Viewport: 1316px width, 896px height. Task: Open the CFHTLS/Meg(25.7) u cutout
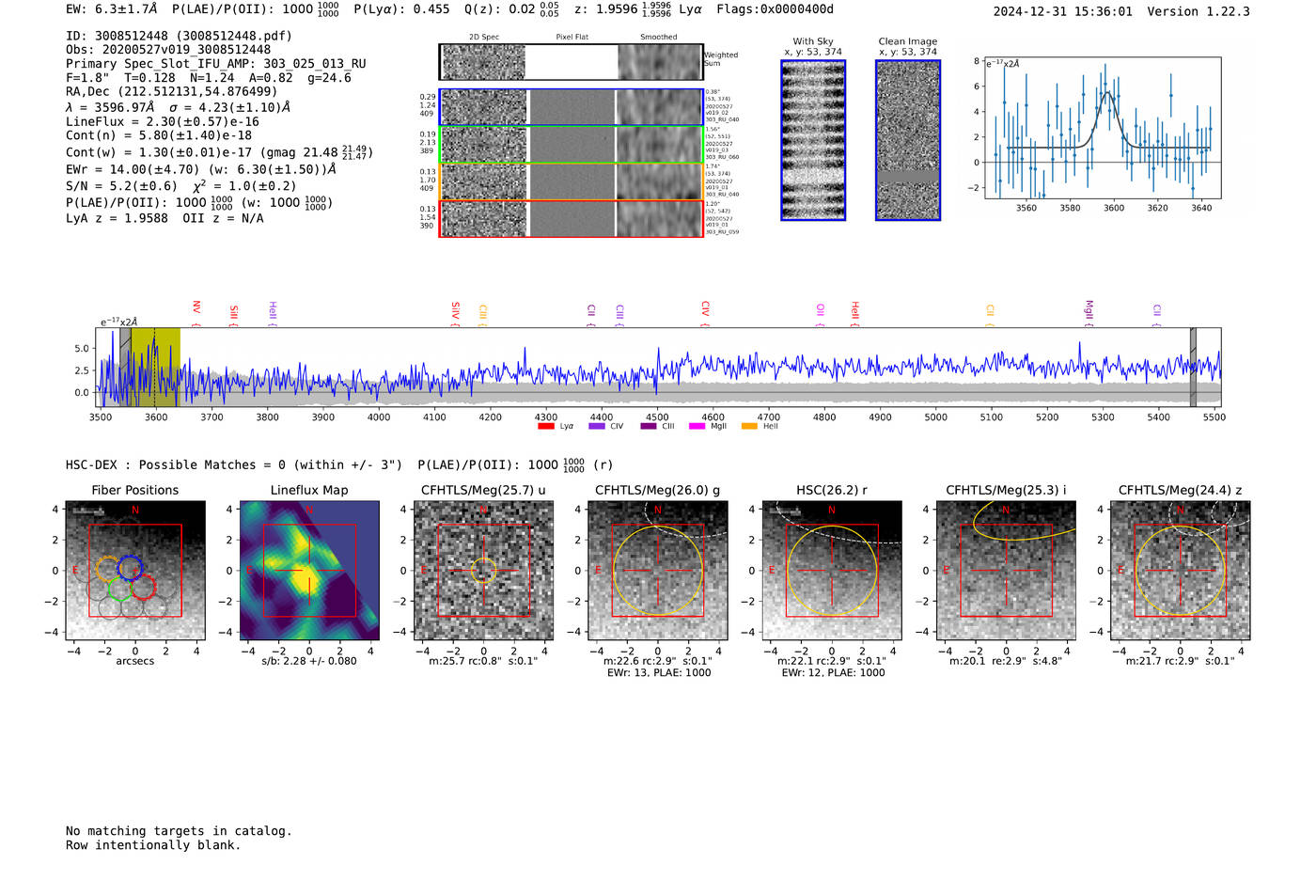click(483, 571)
